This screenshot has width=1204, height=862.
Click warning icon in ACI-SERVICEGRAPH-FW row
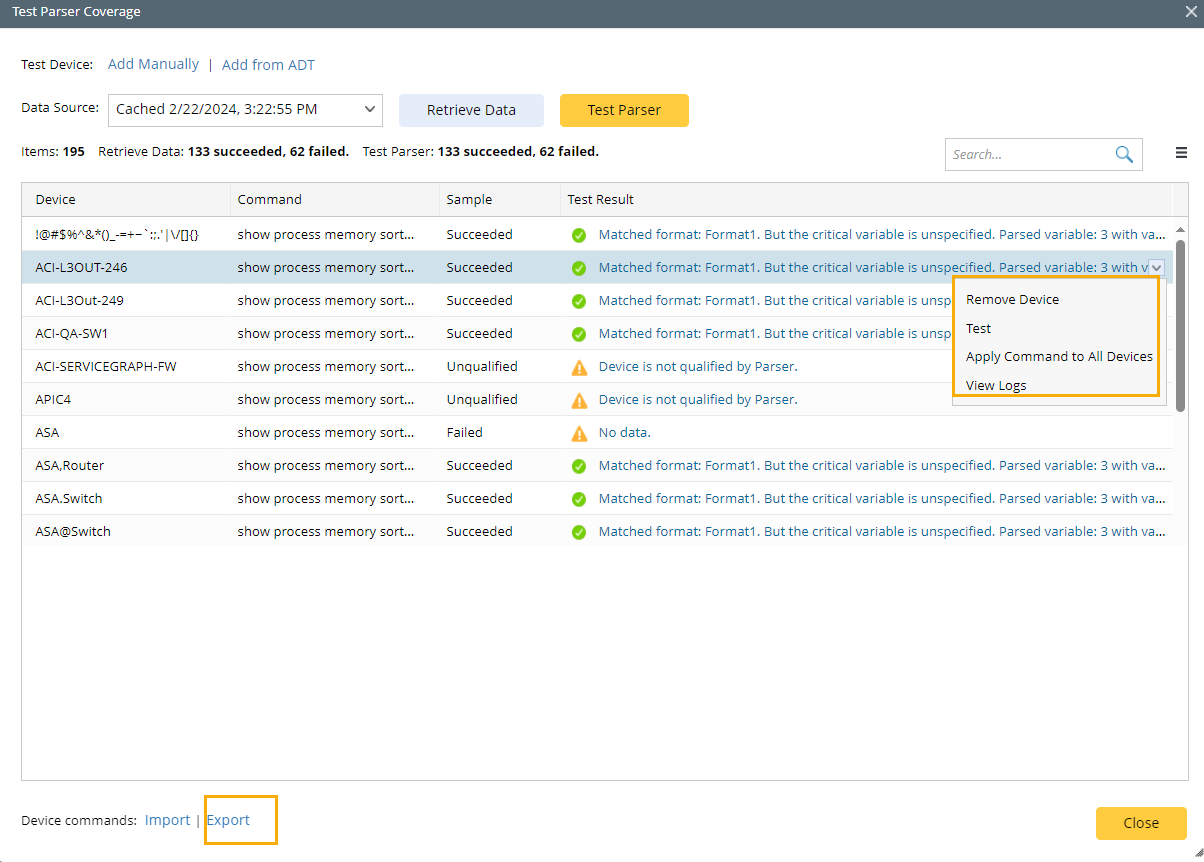579,367
